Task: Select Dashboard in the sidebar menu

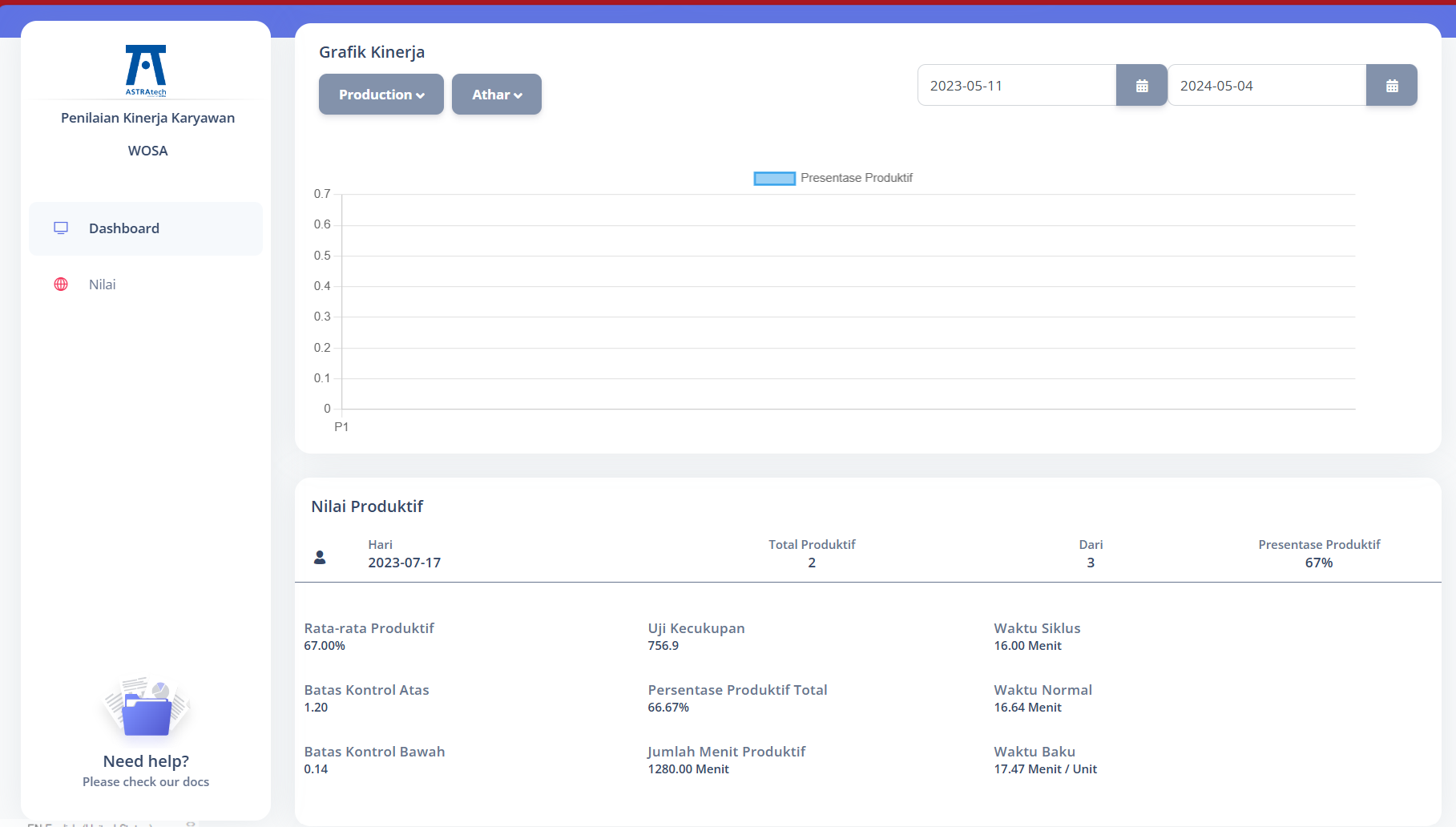Action: [124, 228]
